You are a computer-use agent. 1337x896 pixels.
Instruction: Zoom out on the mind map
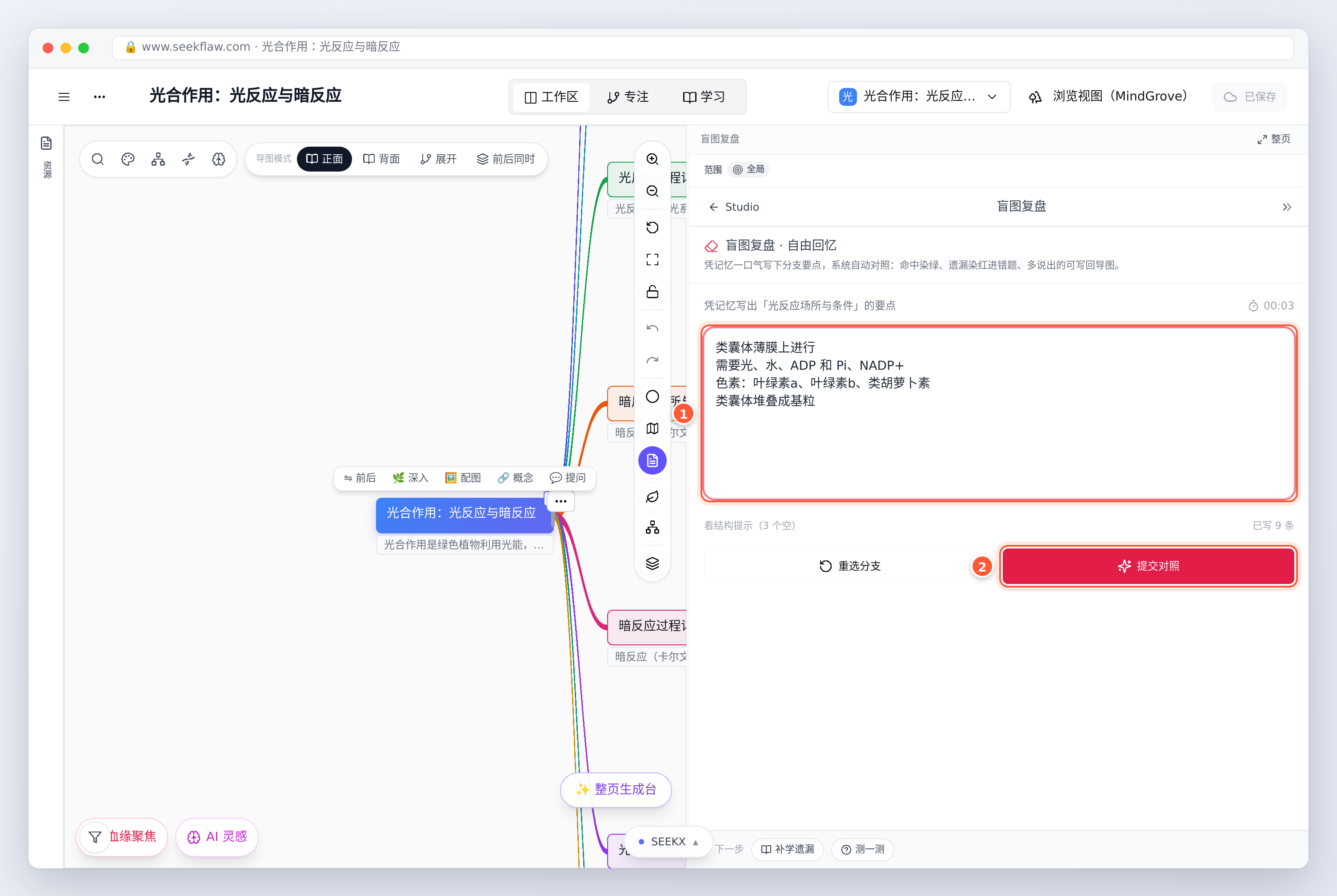pos(652,192)
